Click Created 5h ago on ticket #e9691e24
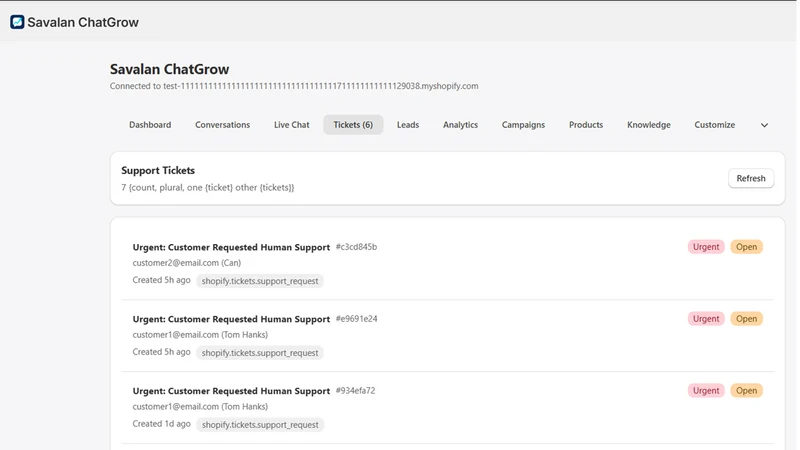The height and width of the screenshot is (450, 800). pyautogui.click(x=161, y=352)
